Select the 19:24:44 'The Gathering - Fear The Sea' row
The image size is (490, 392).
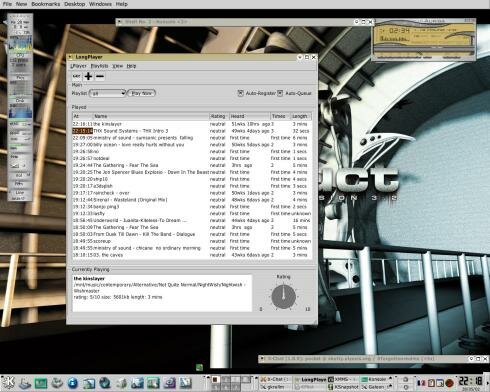pyautogui.click(x=192, y=165)
